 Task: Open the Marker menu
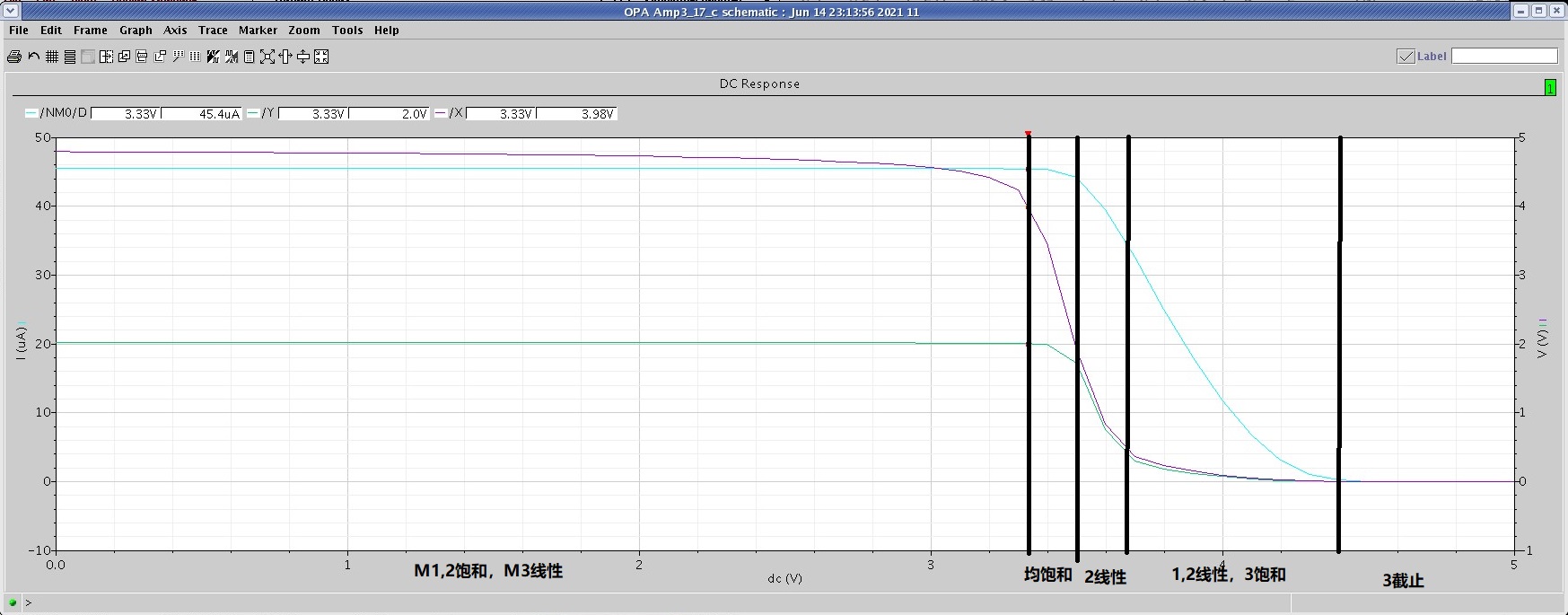click(258, 31)
